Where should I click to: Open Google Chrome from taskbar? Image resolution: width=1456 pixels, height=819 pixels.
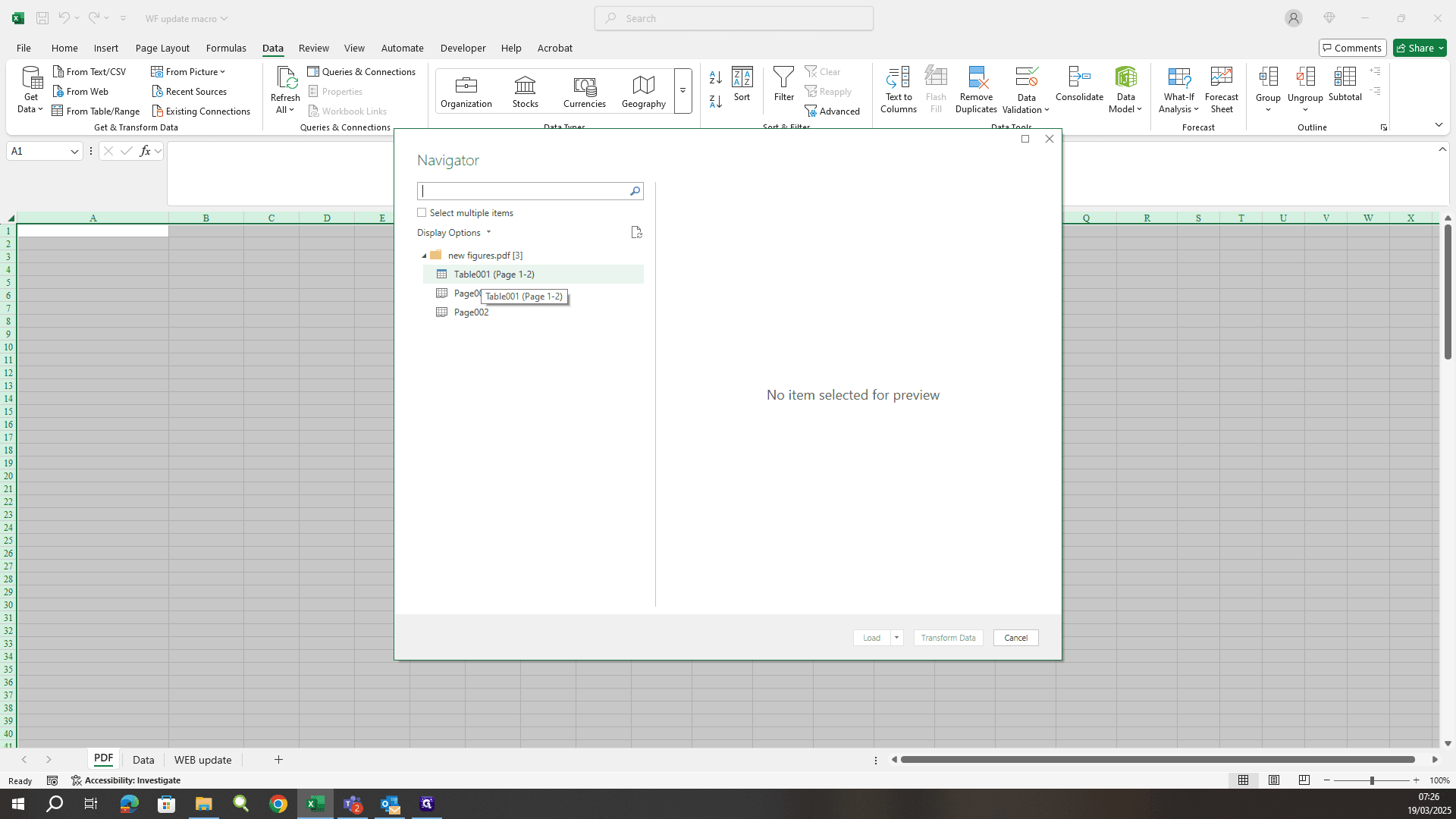(278, 804)
